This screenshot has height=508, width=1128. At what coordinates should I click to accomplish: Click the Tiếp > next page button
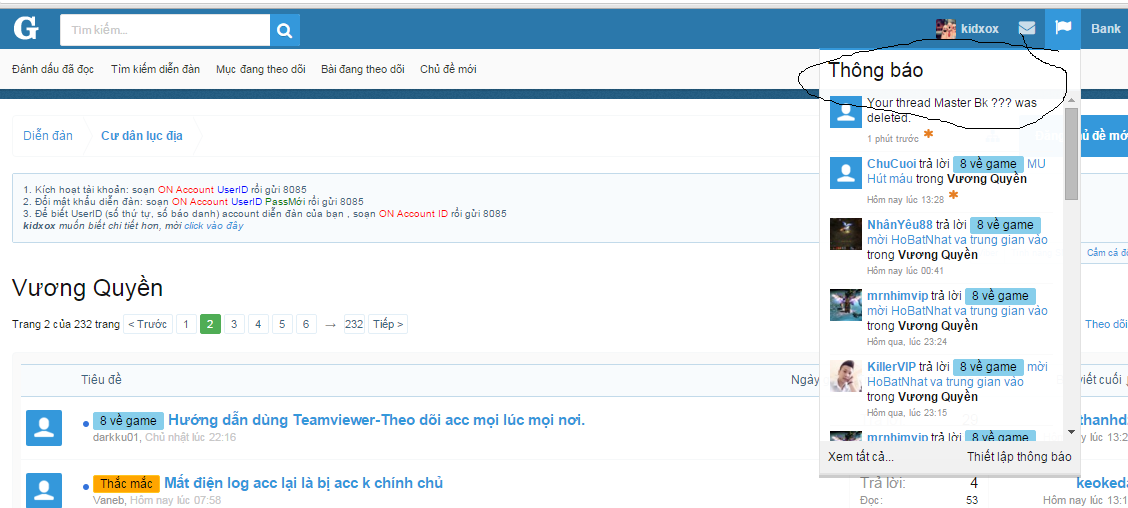tap(387, 324)
